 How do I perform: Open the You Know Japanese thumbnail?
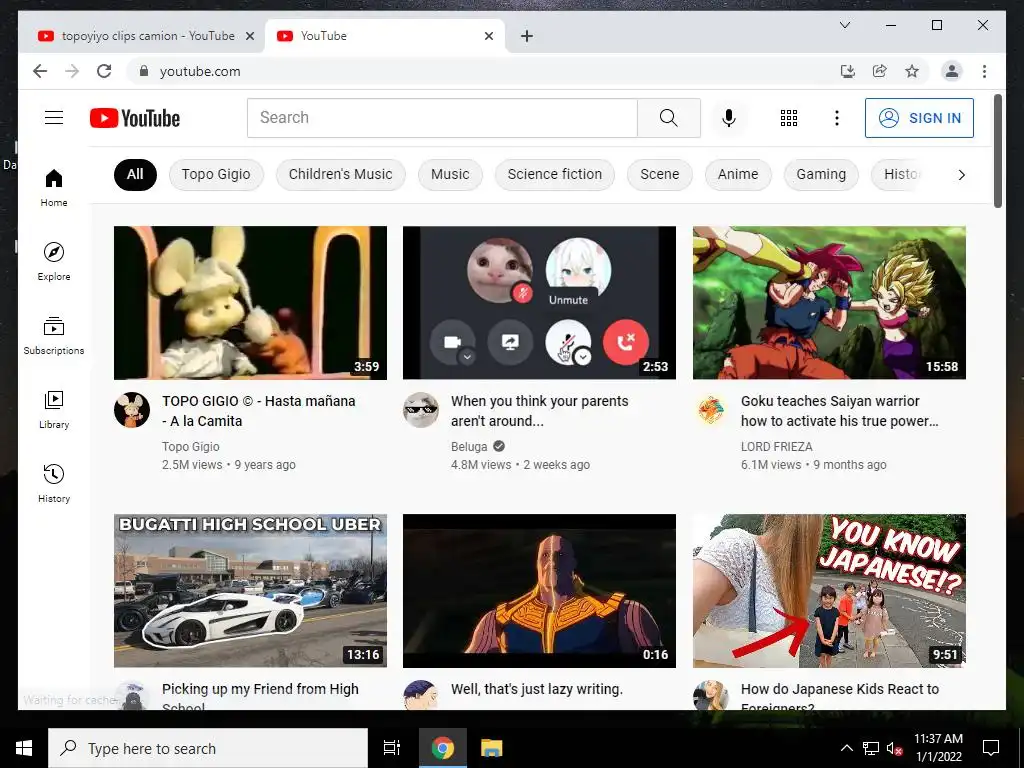coord(829,590)
